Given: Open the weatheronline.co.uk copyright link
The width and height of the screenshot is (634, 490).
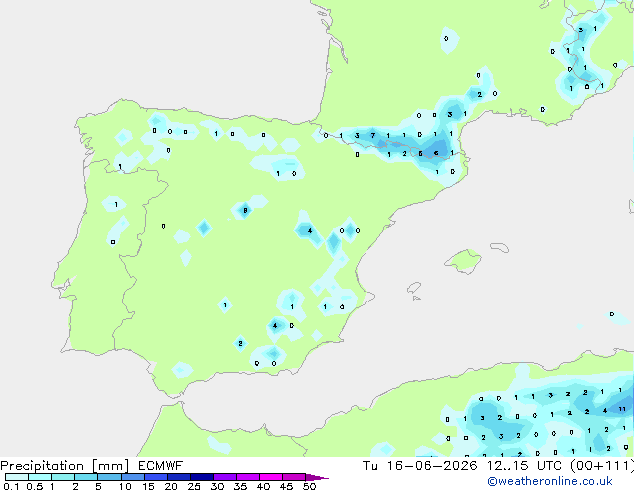Looking at the screenshot, I should coord(550,481).
